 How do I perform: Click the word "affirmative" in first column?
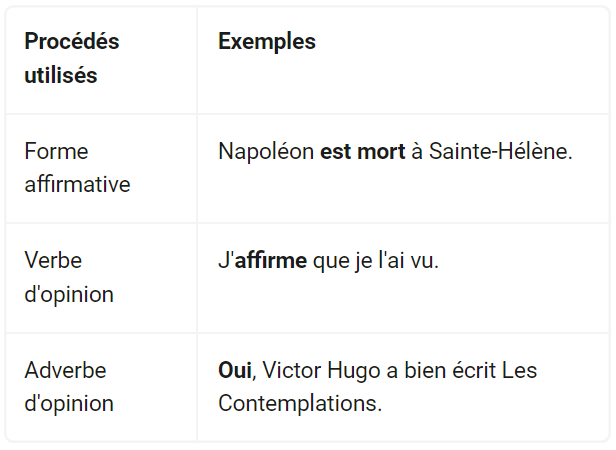click(x=77, y=185)
